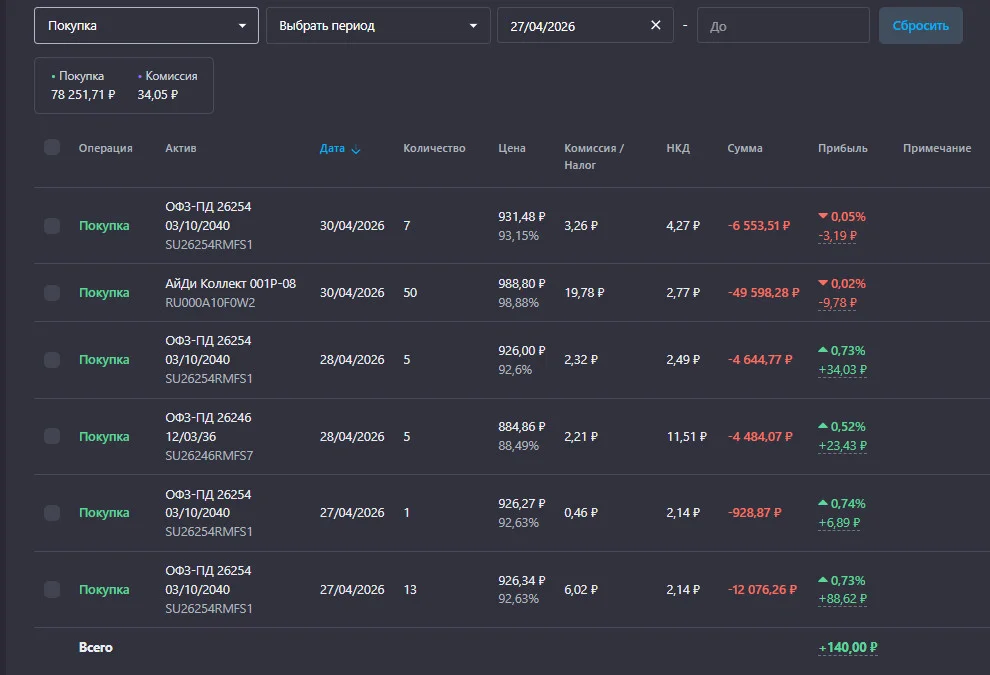
Task: Open the АйДи Коллект 001P-08 asset
Action: coord(230,284)
